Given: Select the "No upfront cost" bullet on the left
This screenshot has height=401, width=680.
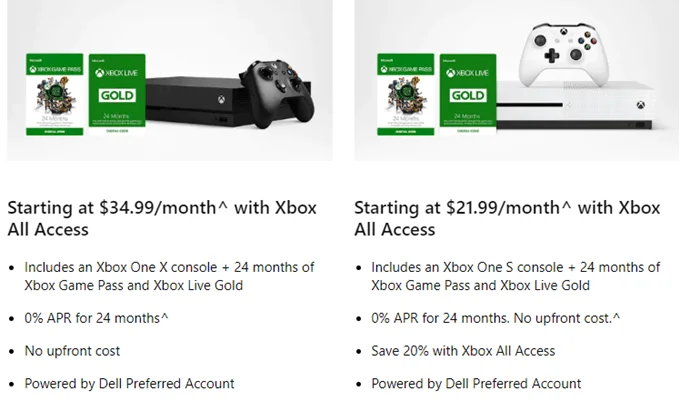Looking at the screenshot, I should (x=74, y=351).
